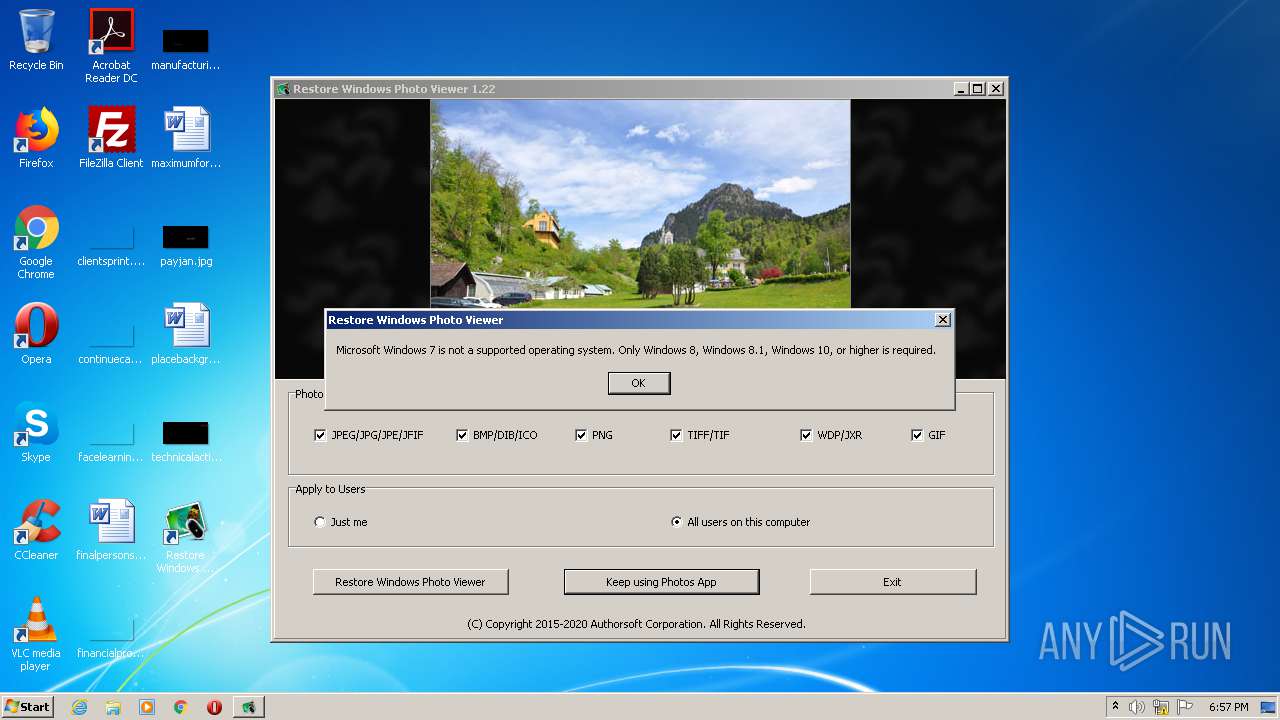Show hidden tray icons arrow
The width and height of the screenshot is (1280, 720).
pyautogui.click(x=1115, y=707)
